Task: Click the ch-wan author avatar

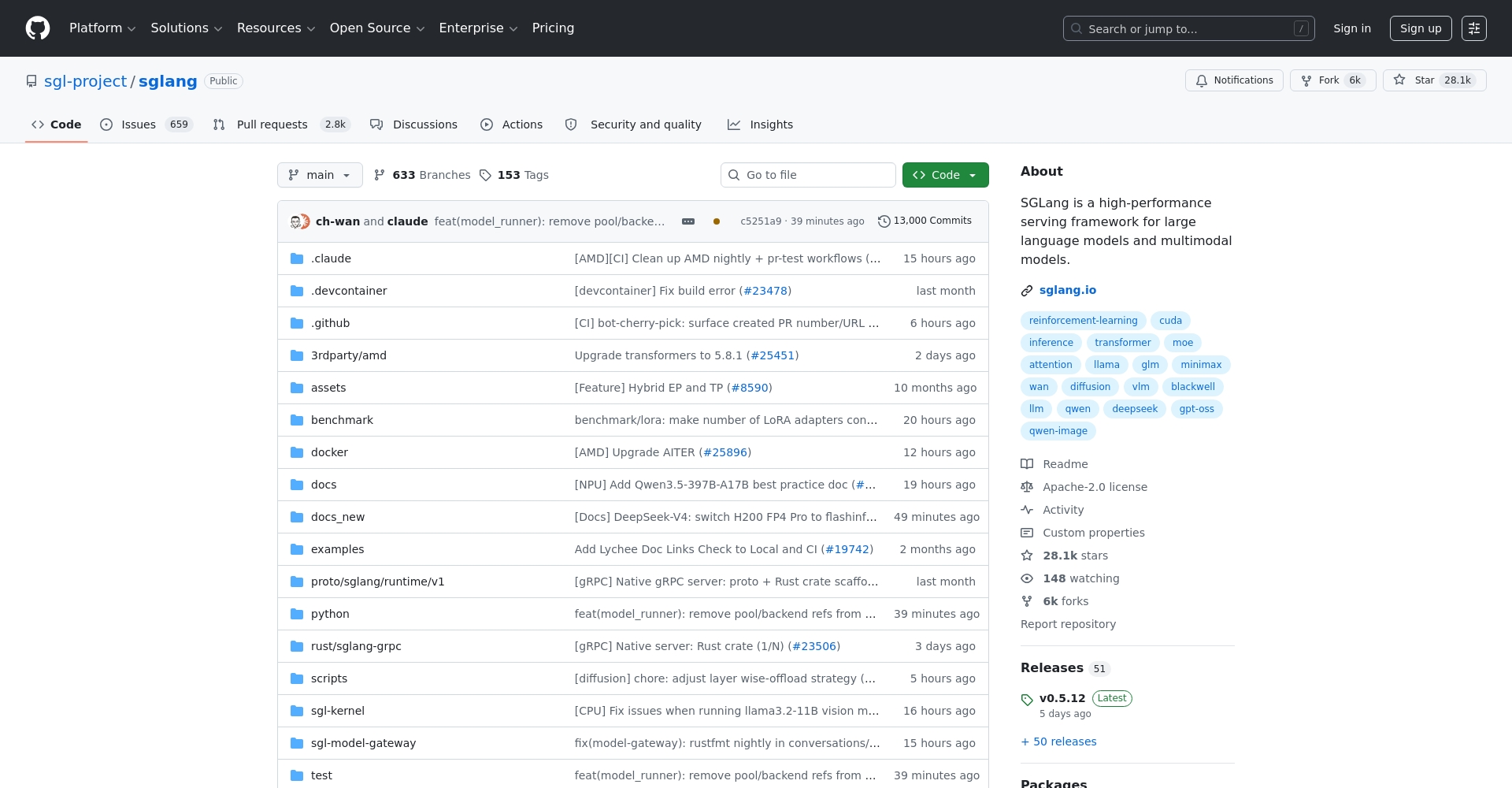Action: [296, 222]
